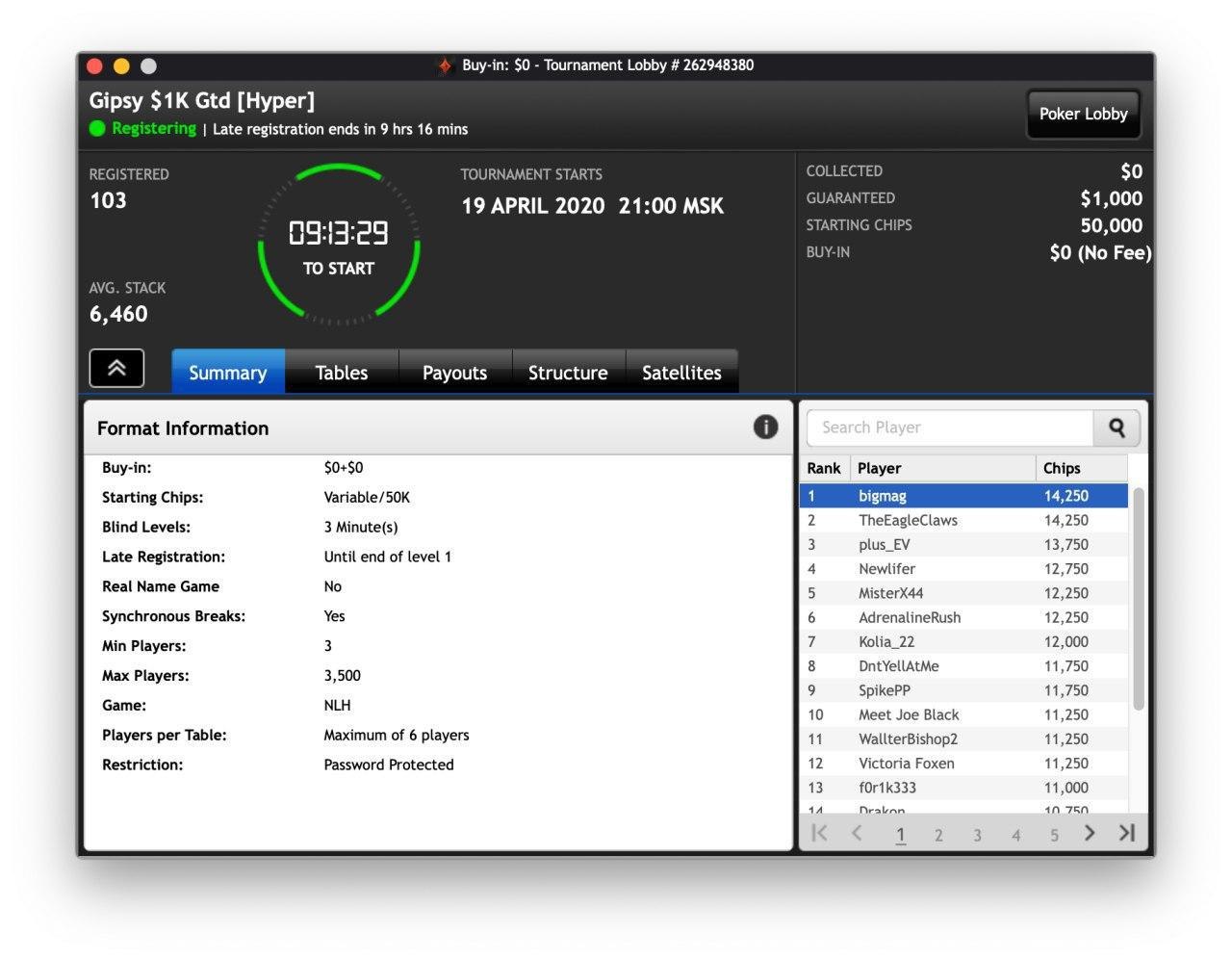This screenshot has height=959, width=1232.
Task: Sort player list by Chips column
Action: tap(1081, 468)
